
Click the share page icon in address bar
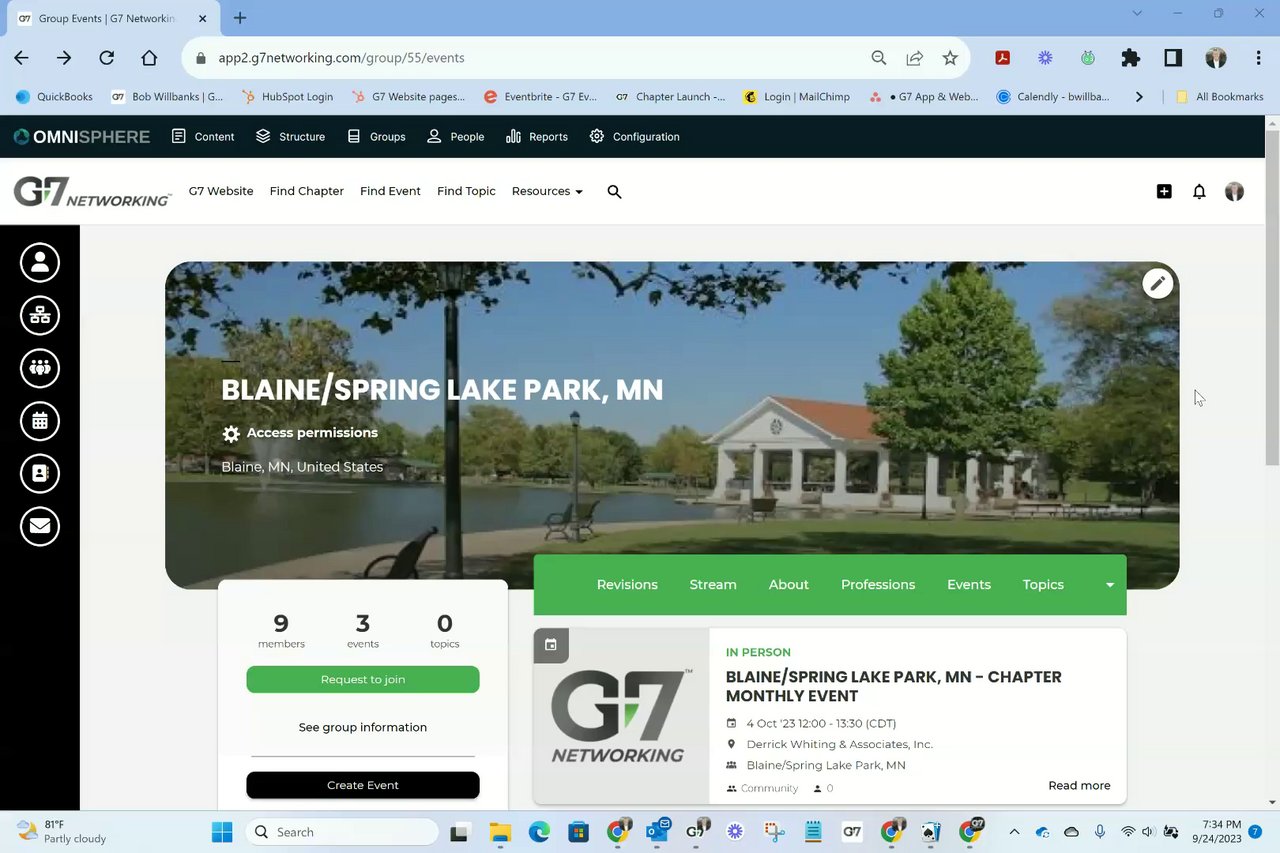click(x=914, y=58)
